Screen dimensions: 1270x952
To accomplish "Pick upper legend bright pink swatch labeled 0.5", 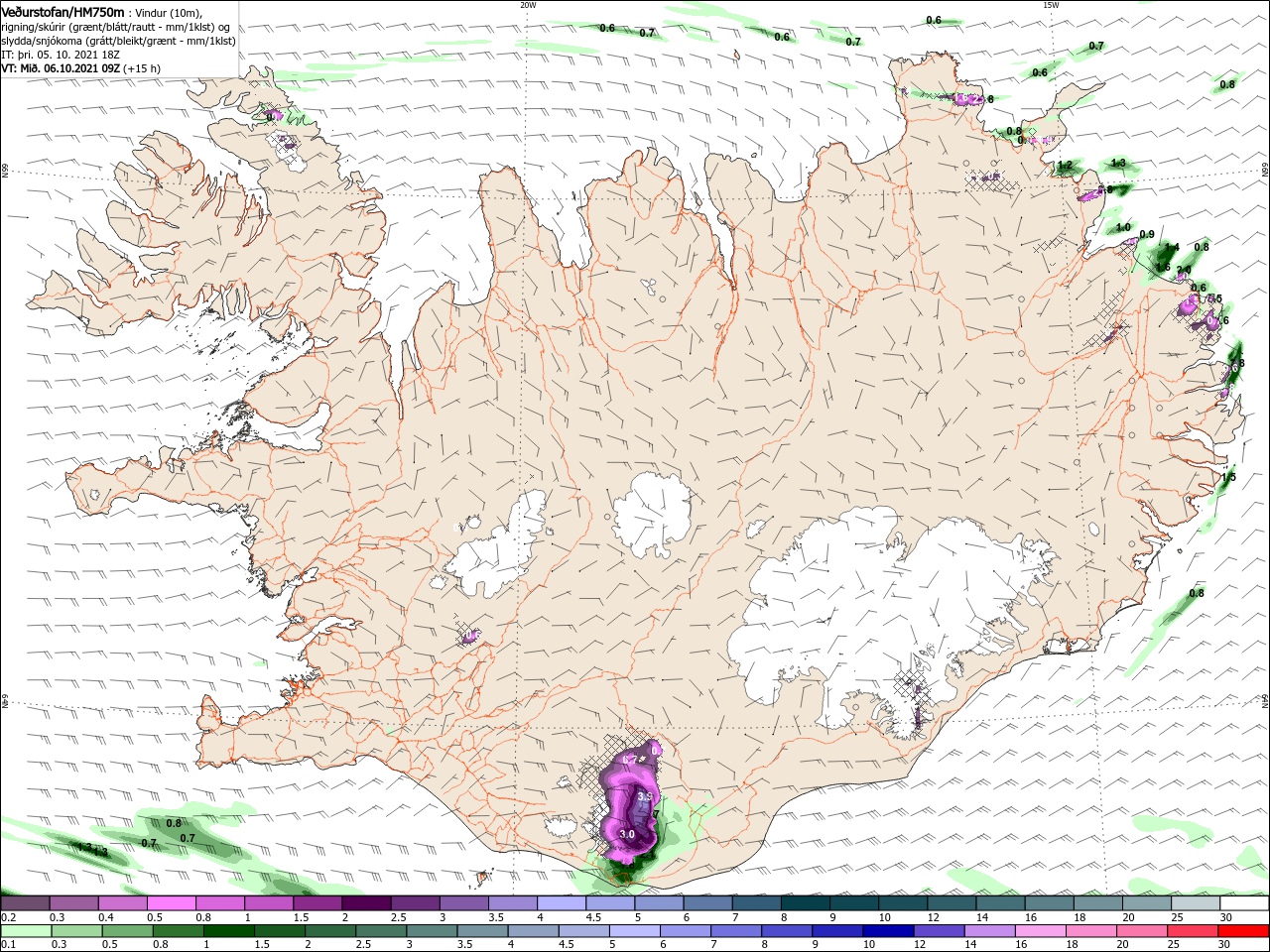I will point(170,903).
